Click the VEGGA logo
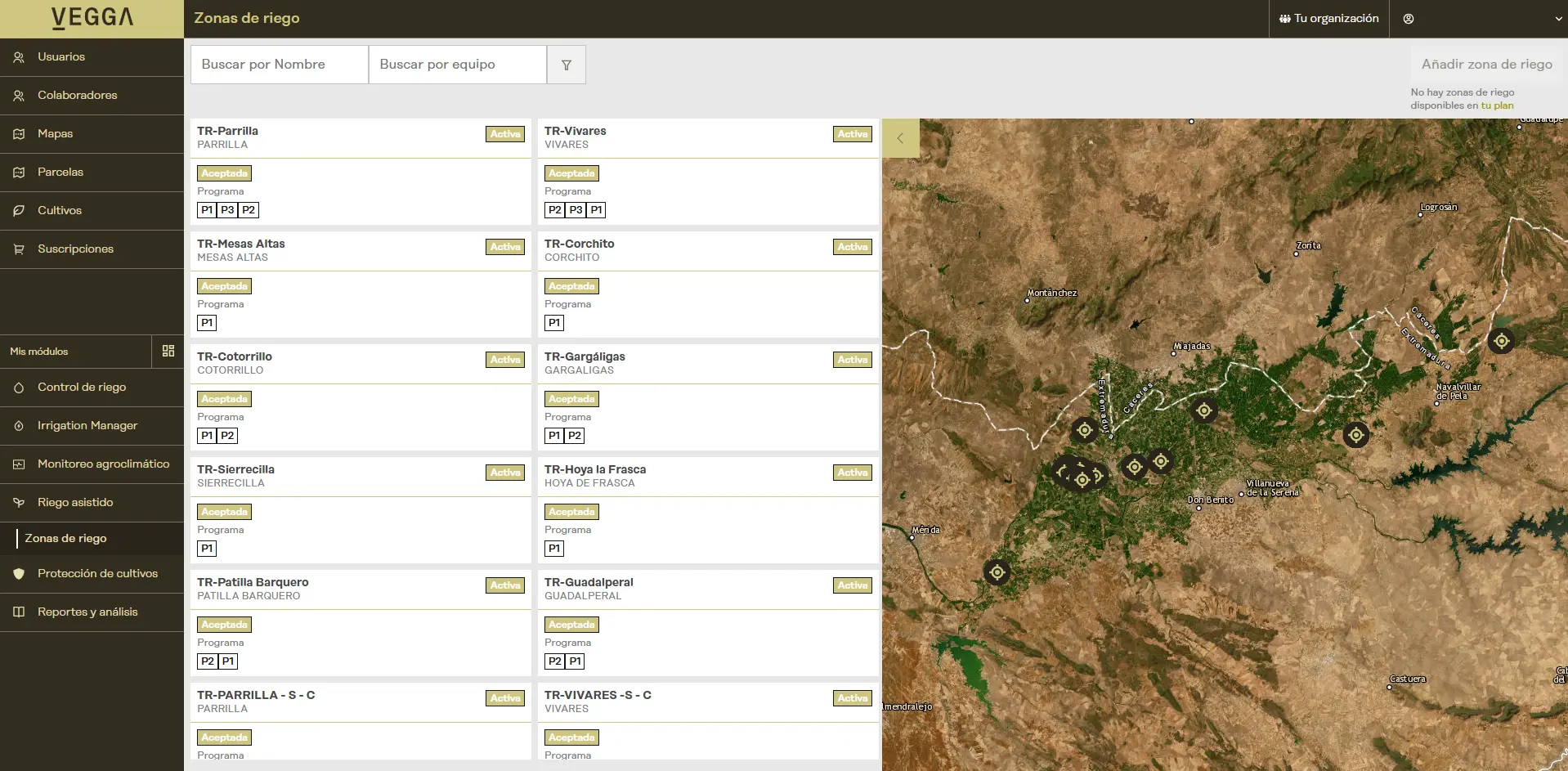Screen dimensions: 1568x771 click(92, 18)
